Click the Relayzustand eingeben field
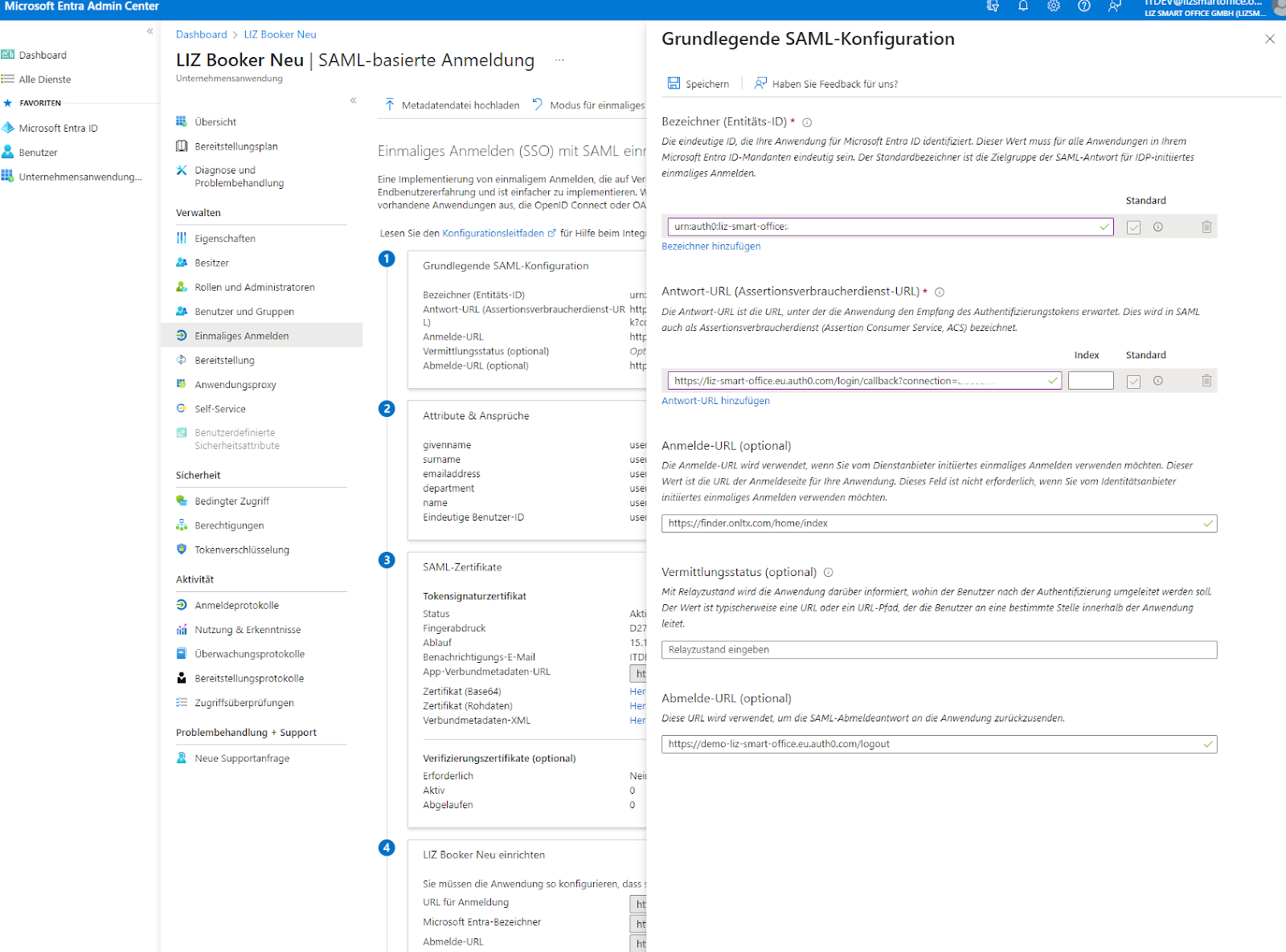The image size is (1286, 952). (x=939, y=650)
